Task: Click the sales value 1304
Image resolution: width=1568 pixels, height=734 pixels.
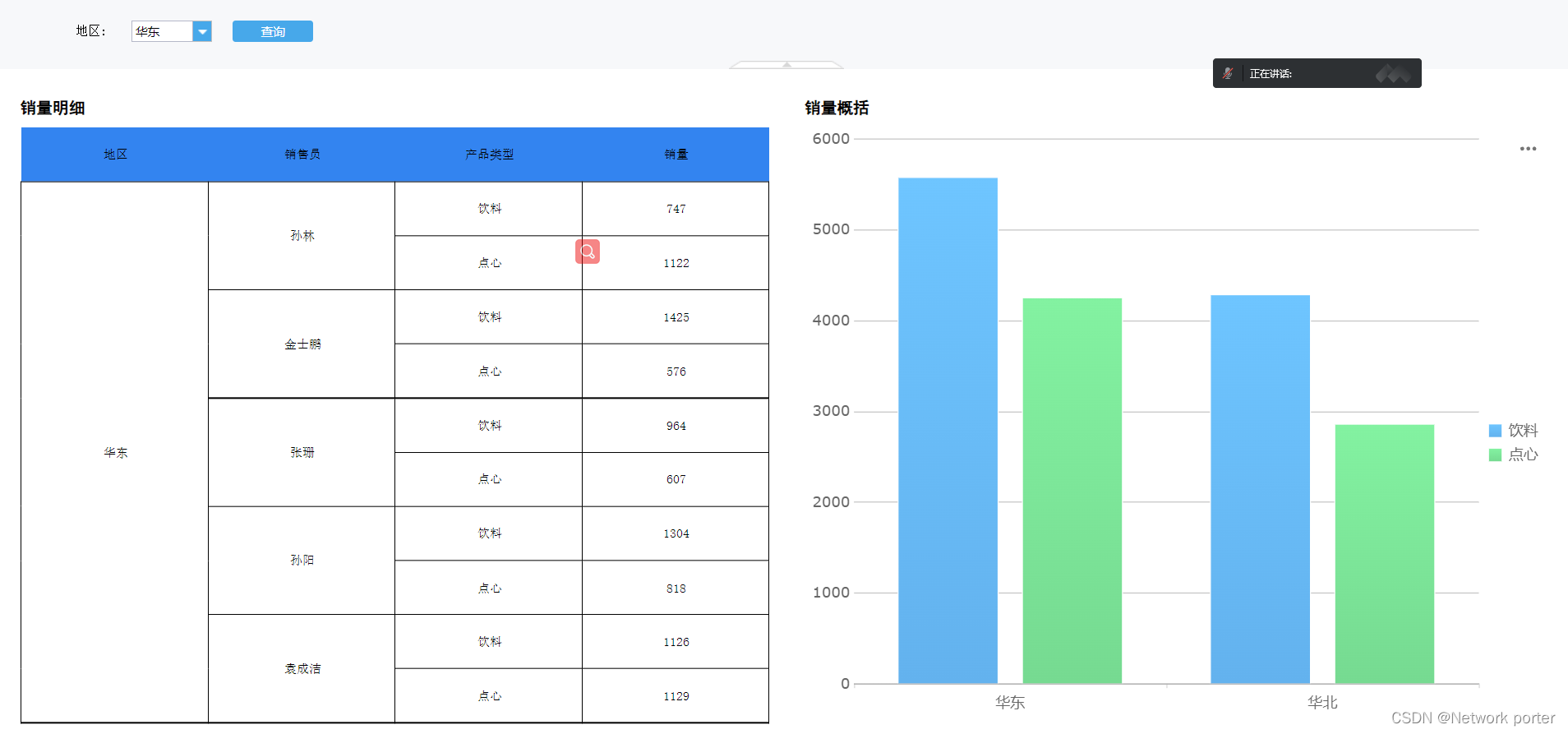Action: point(676,533)
